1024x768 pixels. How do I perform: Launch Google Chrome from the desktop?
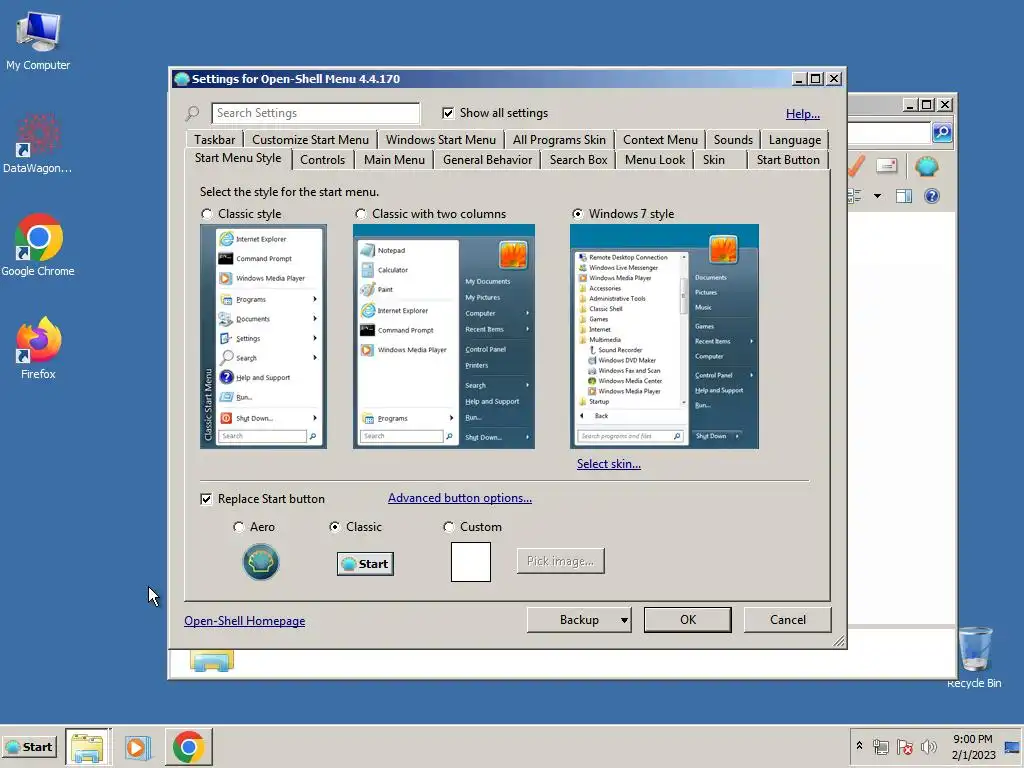(x=38, y=246)
